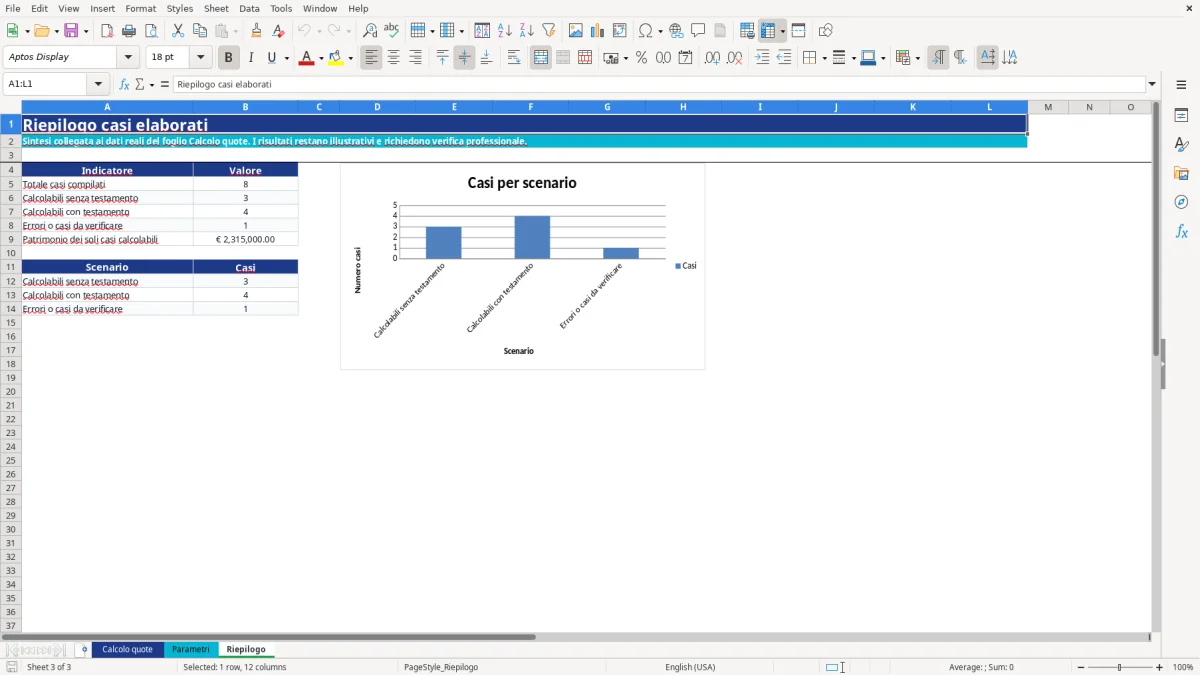Screen dimensions: 1200x675
Task: Click the English (USA) language status
Action: (x=690, y=667)
